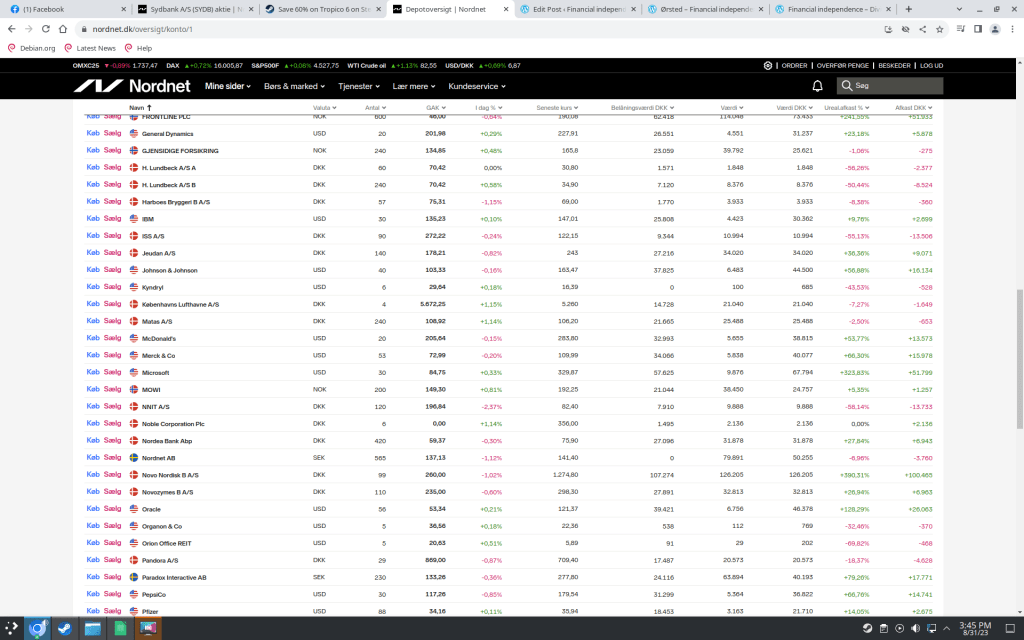Click Køb for Microsoft
Image resolution: width=1024 pixels, height=640 pixels.
(x=93, y=372)
